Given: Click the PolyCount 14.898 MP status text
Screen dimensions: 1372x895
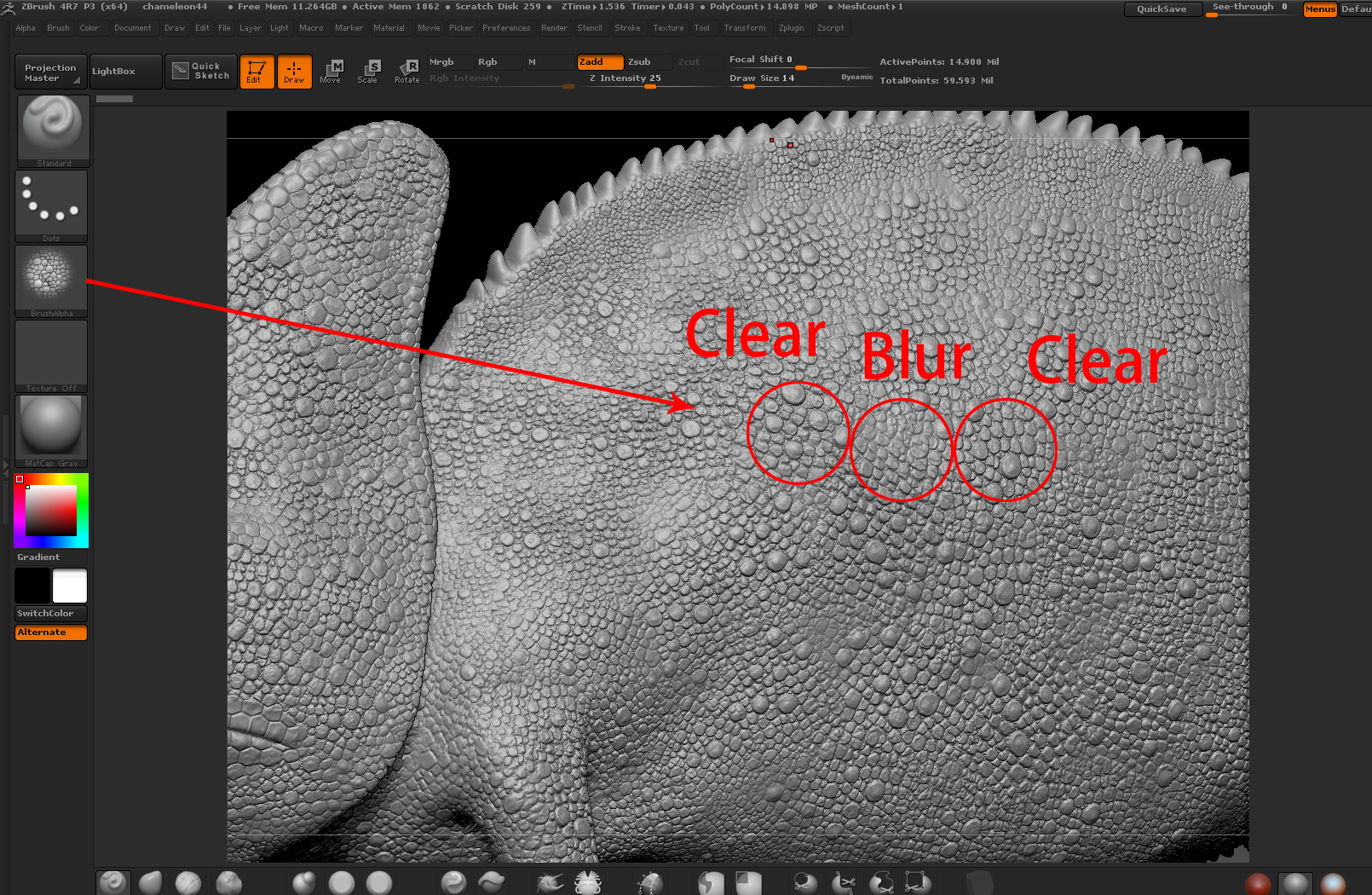Looking at the screenshot, I should point(764,7).
